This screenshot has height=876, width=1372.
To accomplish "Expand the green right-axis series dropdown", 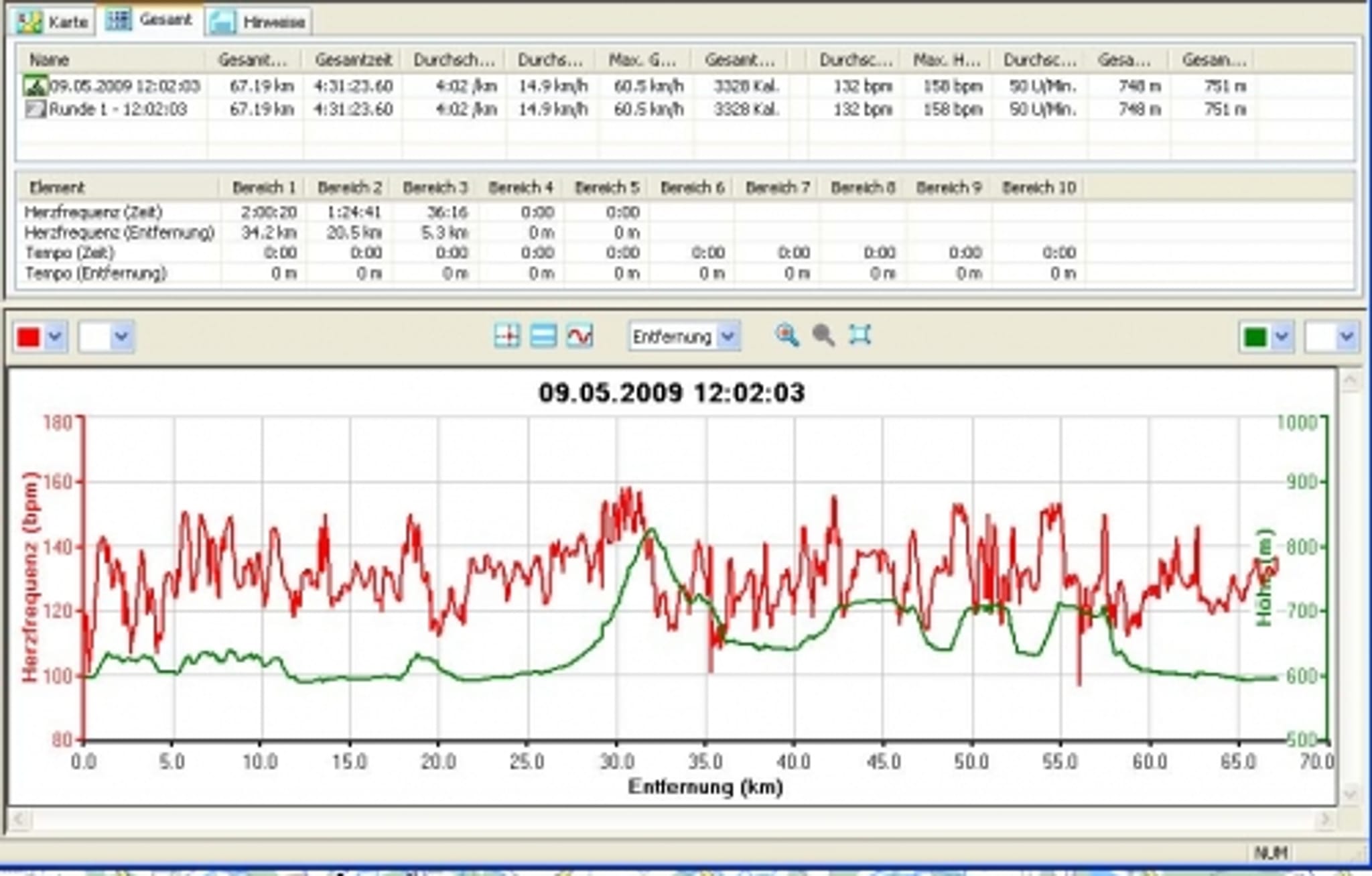I will [x=1282, y=336].
